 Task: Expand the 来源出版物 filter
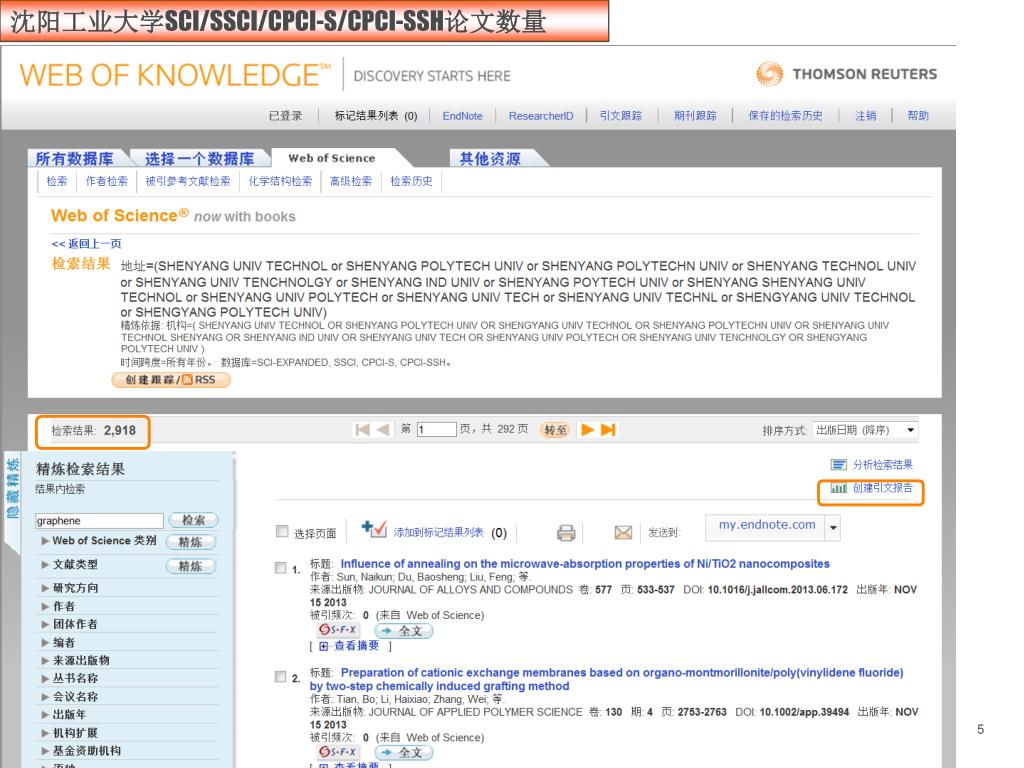(45, 660)
